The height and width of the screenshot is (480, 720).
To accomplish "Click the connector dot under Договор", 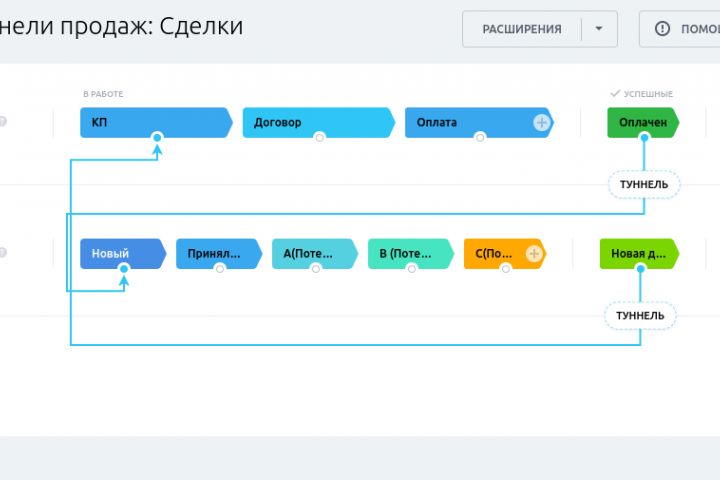I will point(320,137).
